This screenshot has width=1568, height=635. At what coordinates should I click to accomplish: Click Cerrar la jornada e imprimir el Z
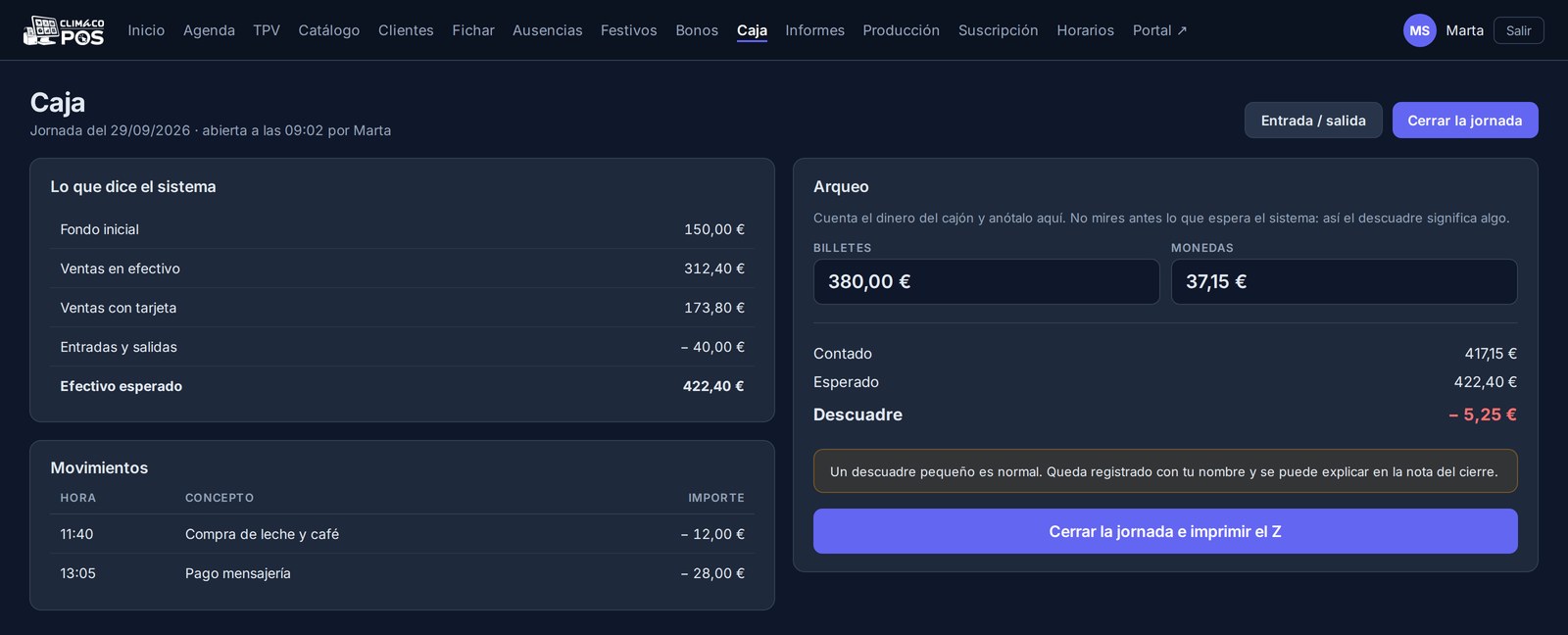[1165, 531]
